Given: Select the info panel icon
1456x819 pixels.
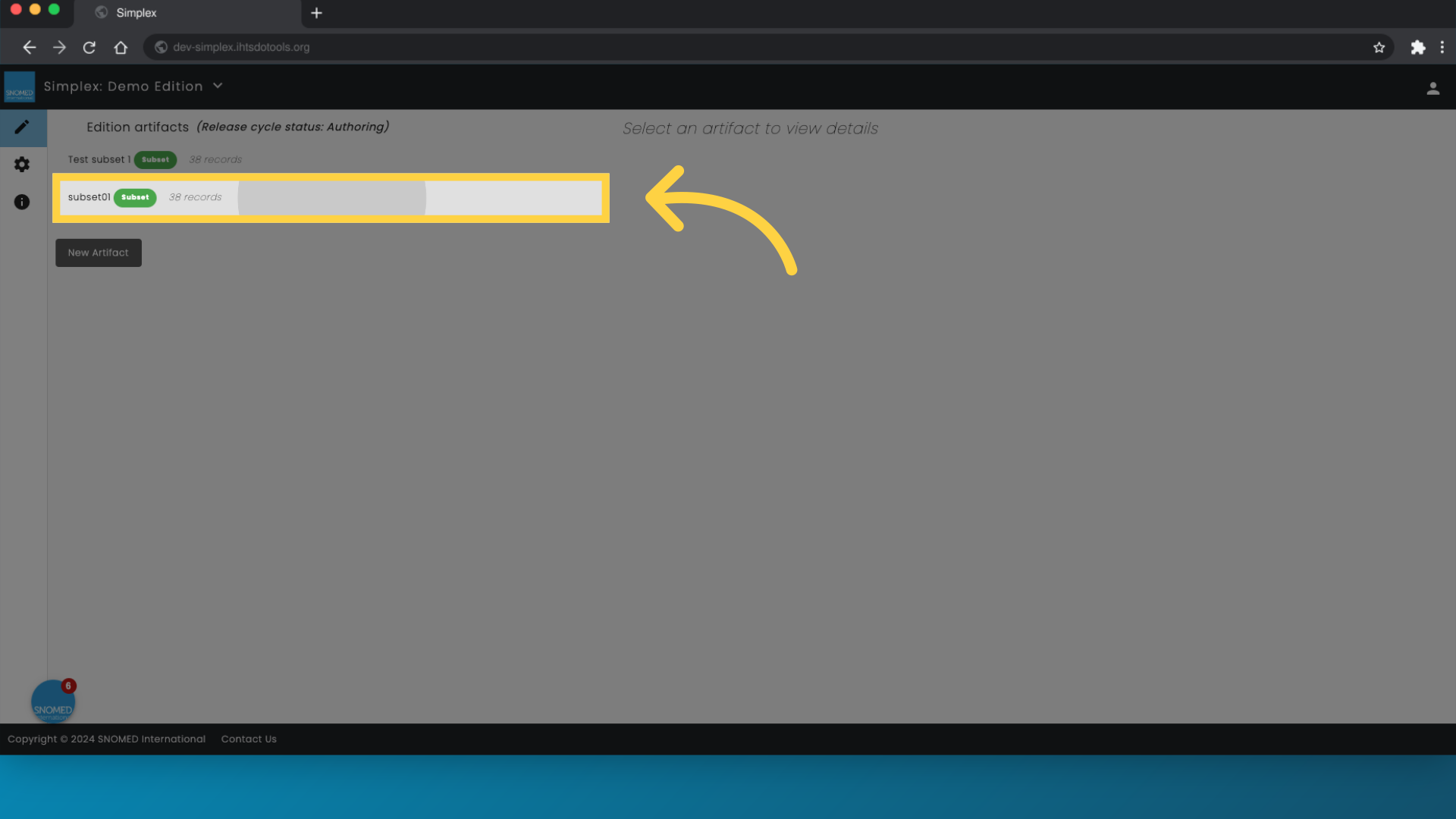Looking at the screenshot, I should click(22, 201).
